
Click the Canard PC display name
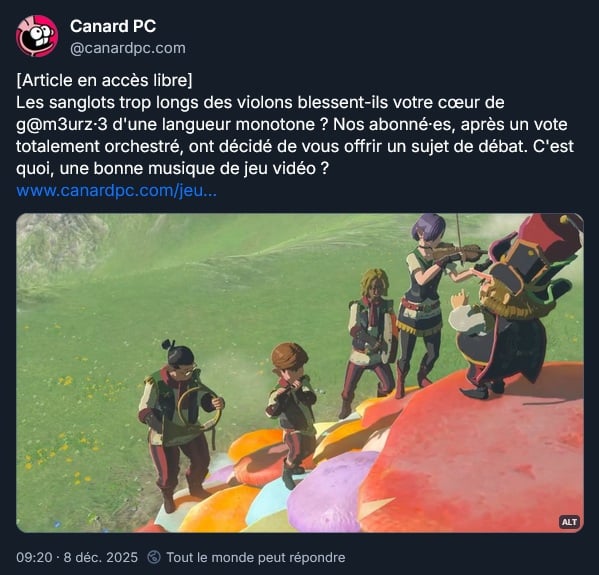coord(113,26)
